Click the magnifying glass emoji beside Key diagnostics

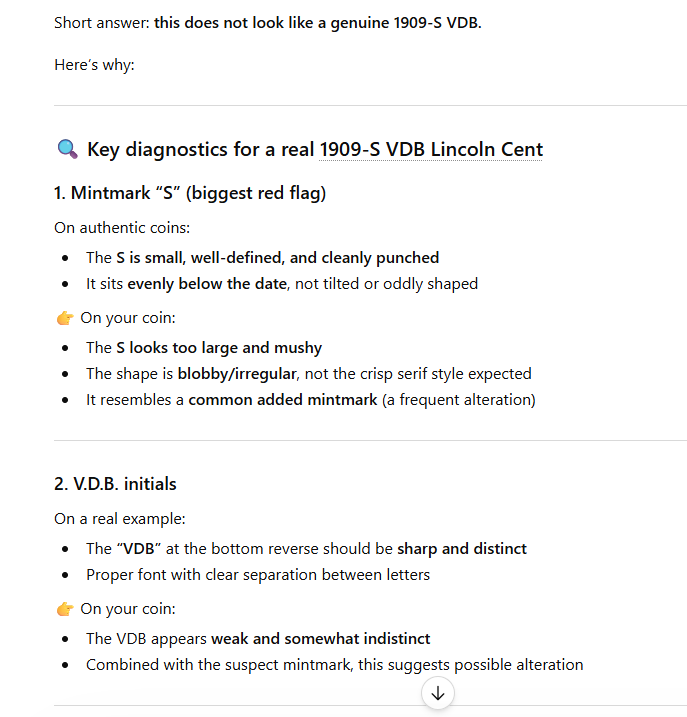pyautogui.click(x=67, y=150)
